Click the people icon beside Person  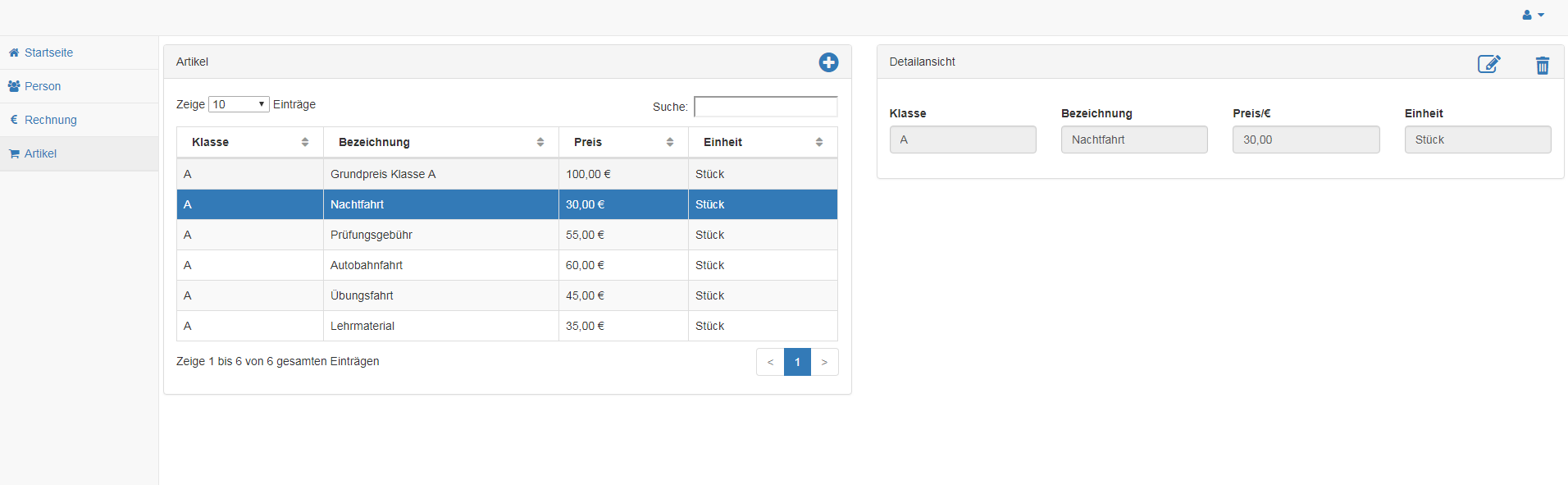coord(14,86)
